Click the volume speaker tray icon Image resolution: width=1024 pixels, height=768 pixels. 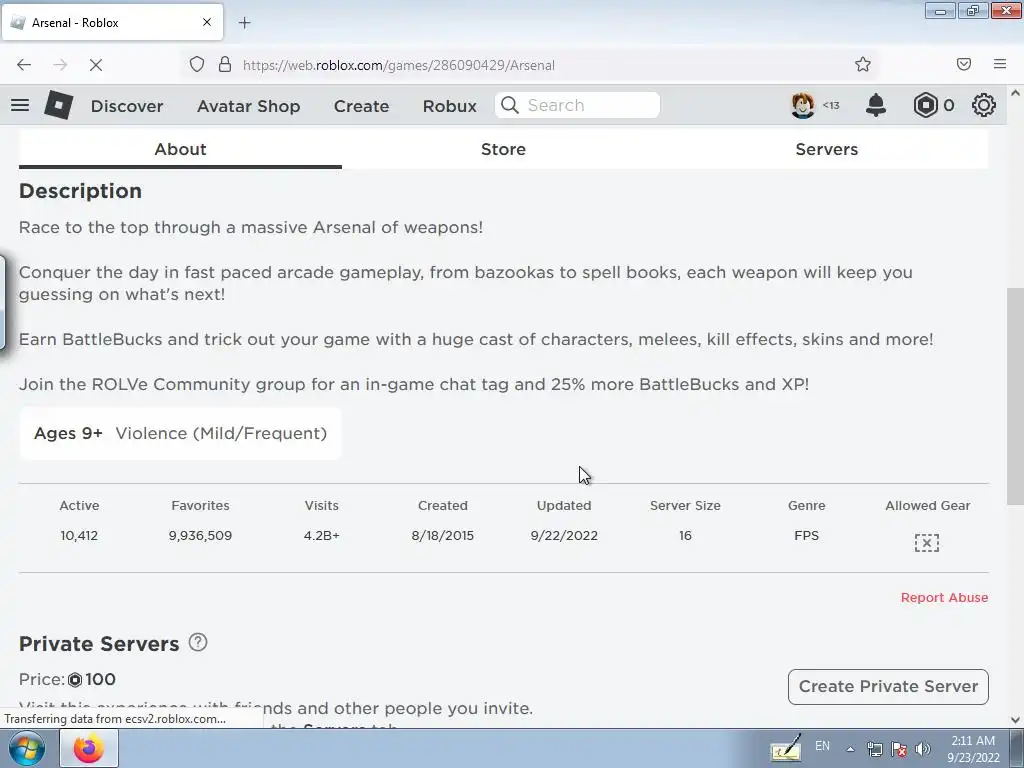tap(923, 748)
